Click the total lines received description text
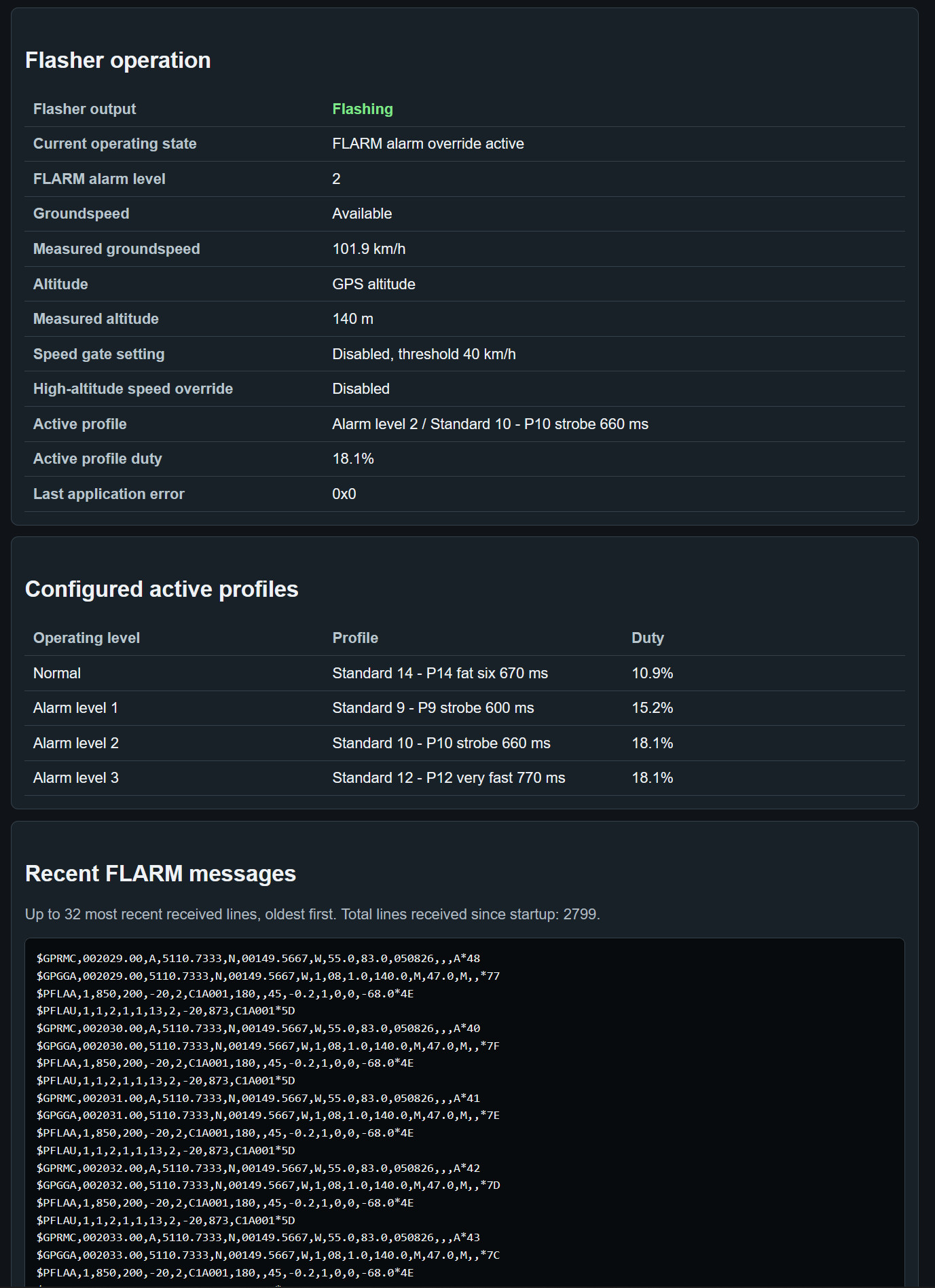 coord(312,915)
